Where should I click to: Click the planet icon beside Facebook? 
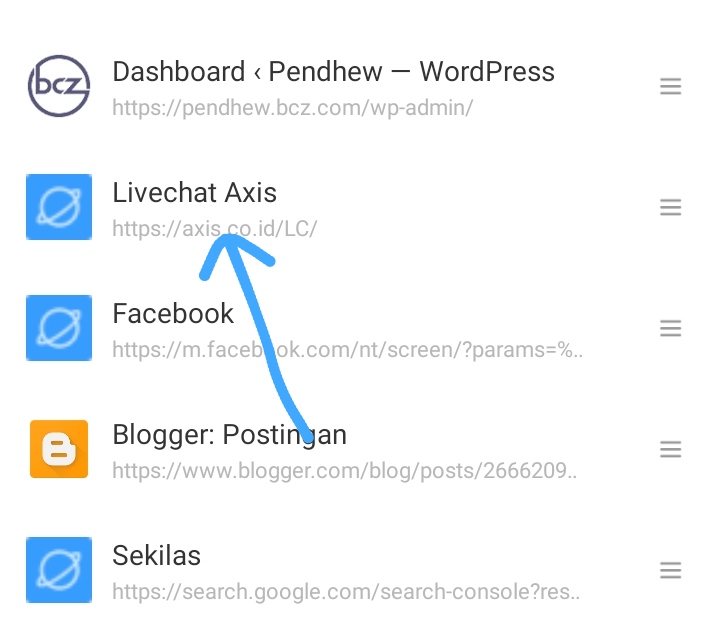59,328
